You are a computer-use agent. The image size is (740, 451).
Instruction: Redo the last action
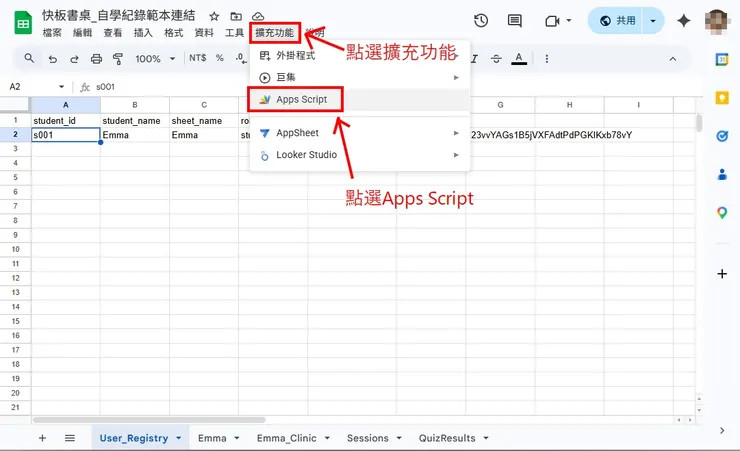click(x=74, y=59)
